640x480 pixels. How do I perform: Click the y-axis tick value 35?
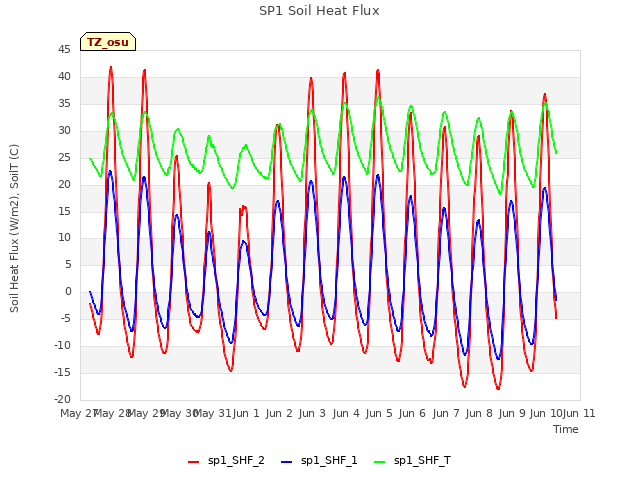(64, 103)
